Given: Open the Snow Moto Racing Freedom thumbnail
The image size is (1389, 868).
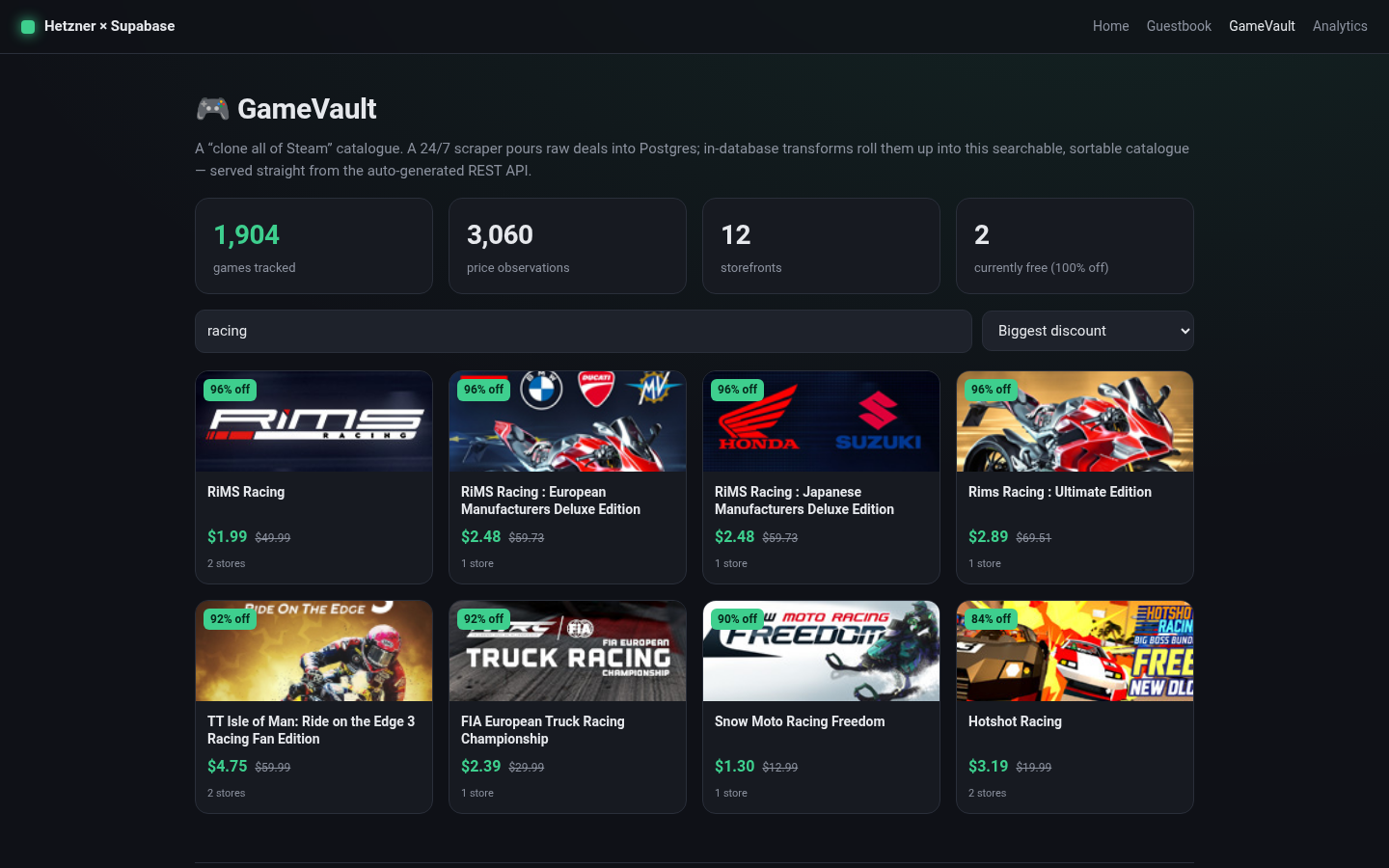Looking at the screenshot, I should click(x=821, y=651).
